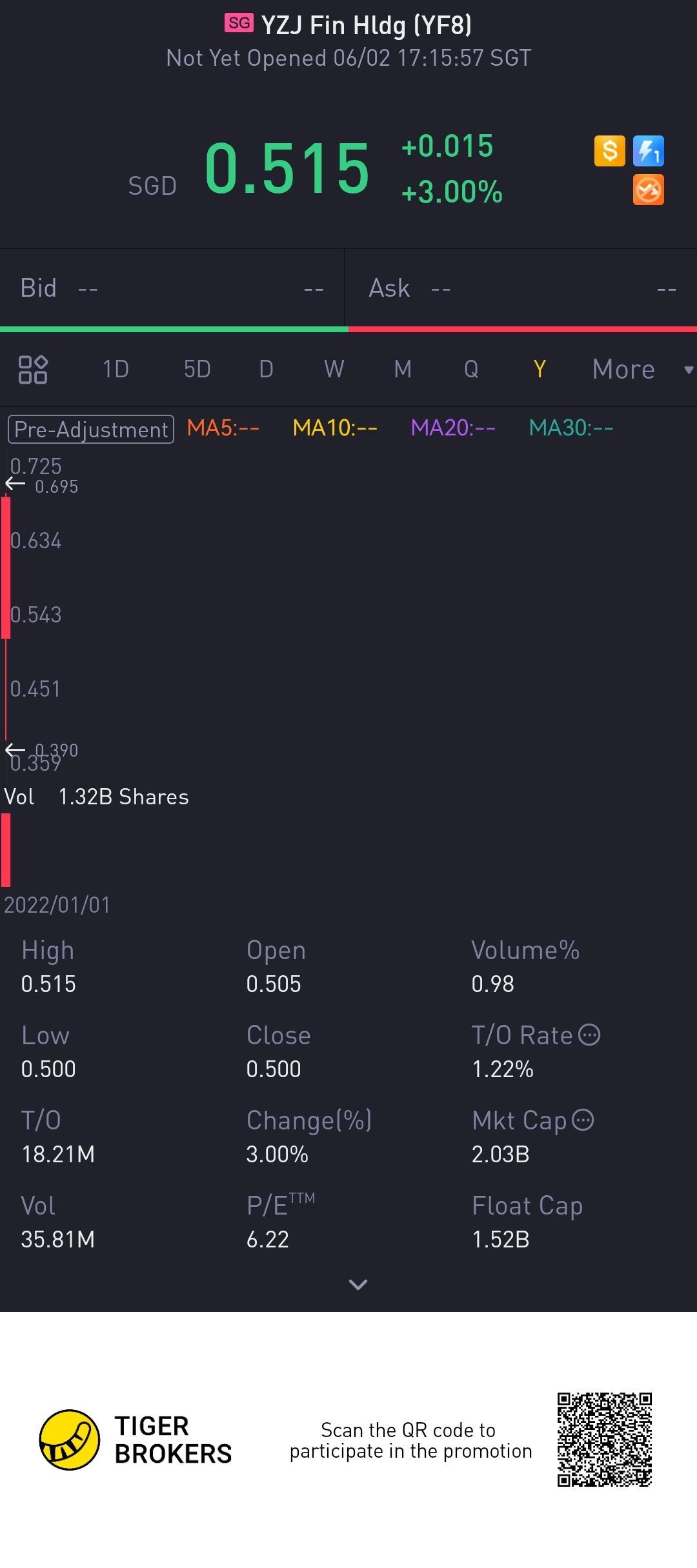Select the Y yearly chart tab
The height and width of the screenshot is (1568, 697).
point(540,370)
